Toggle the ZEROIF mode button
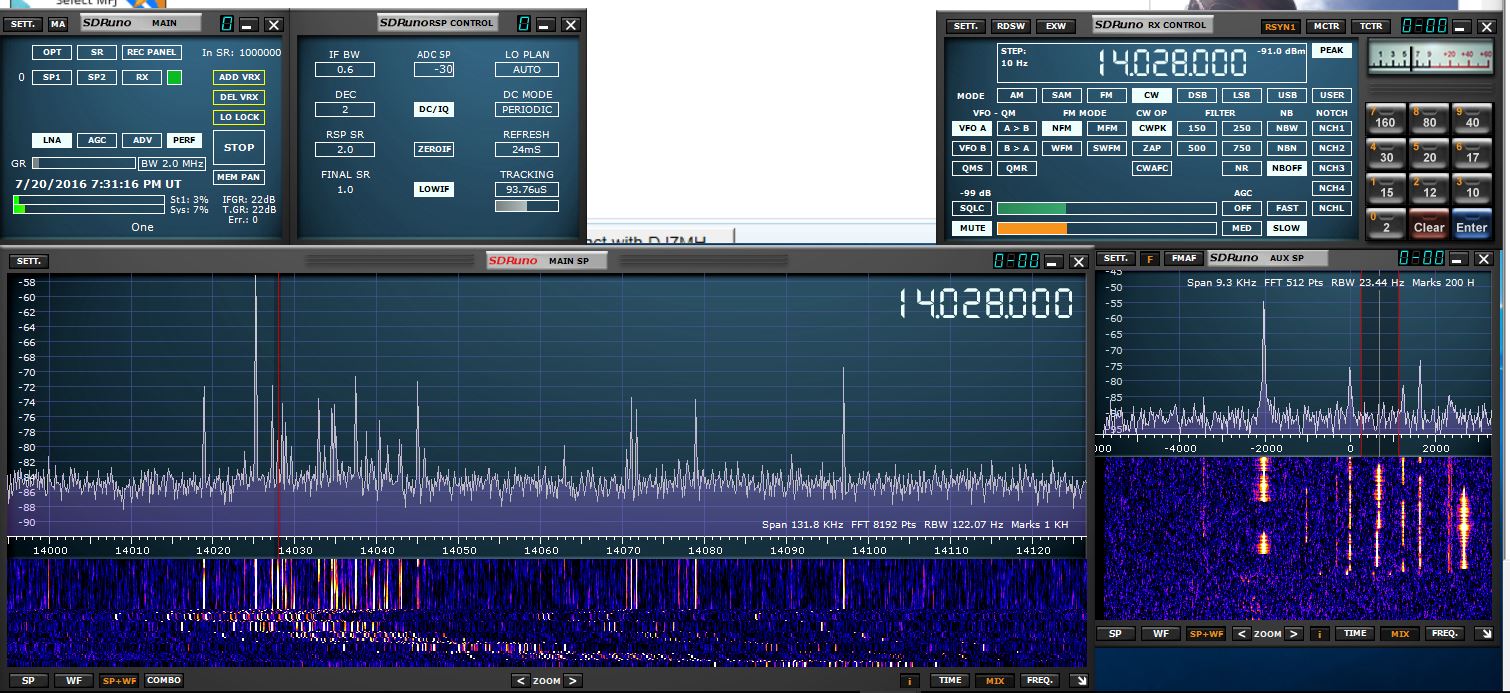 [434, 149]
